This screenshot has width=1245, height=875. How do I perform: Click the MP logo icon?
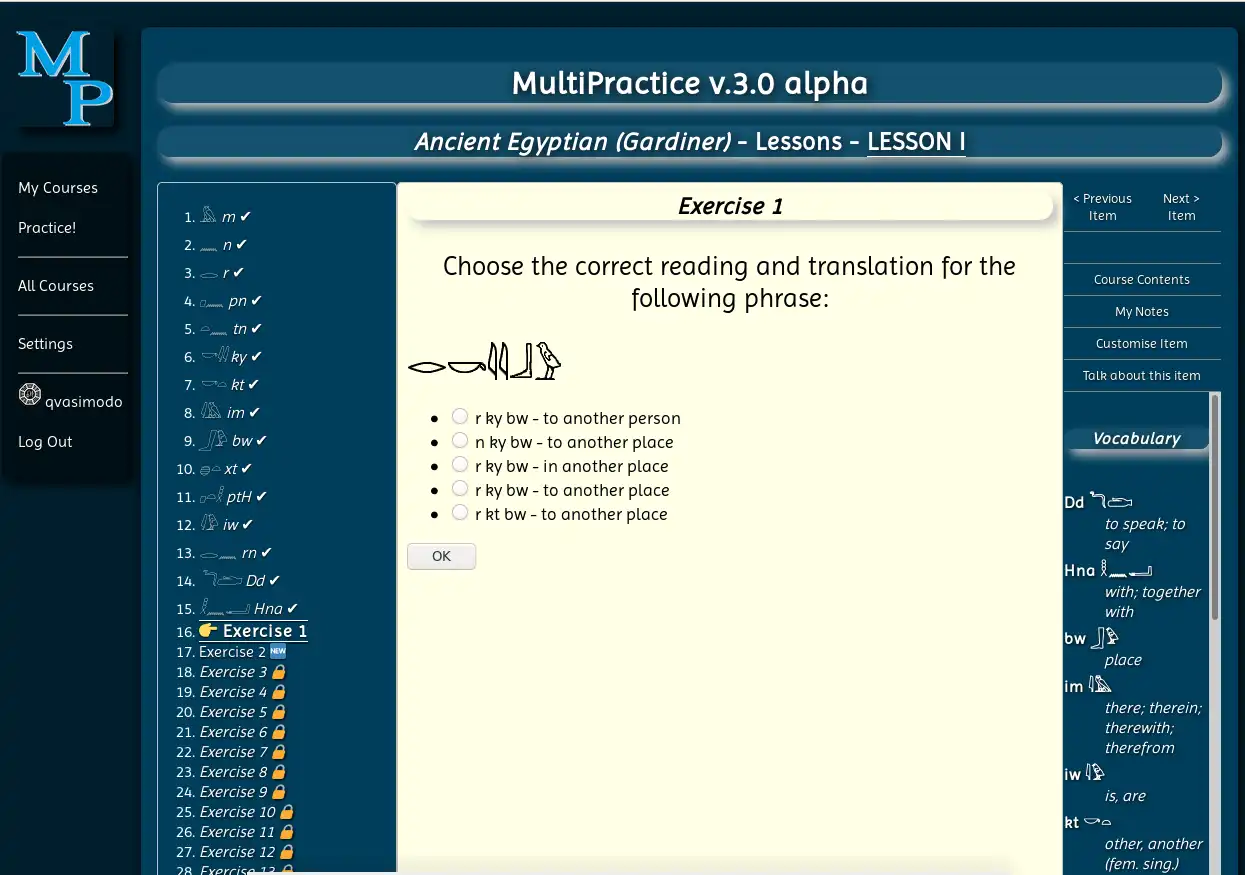tap(64, 78)
